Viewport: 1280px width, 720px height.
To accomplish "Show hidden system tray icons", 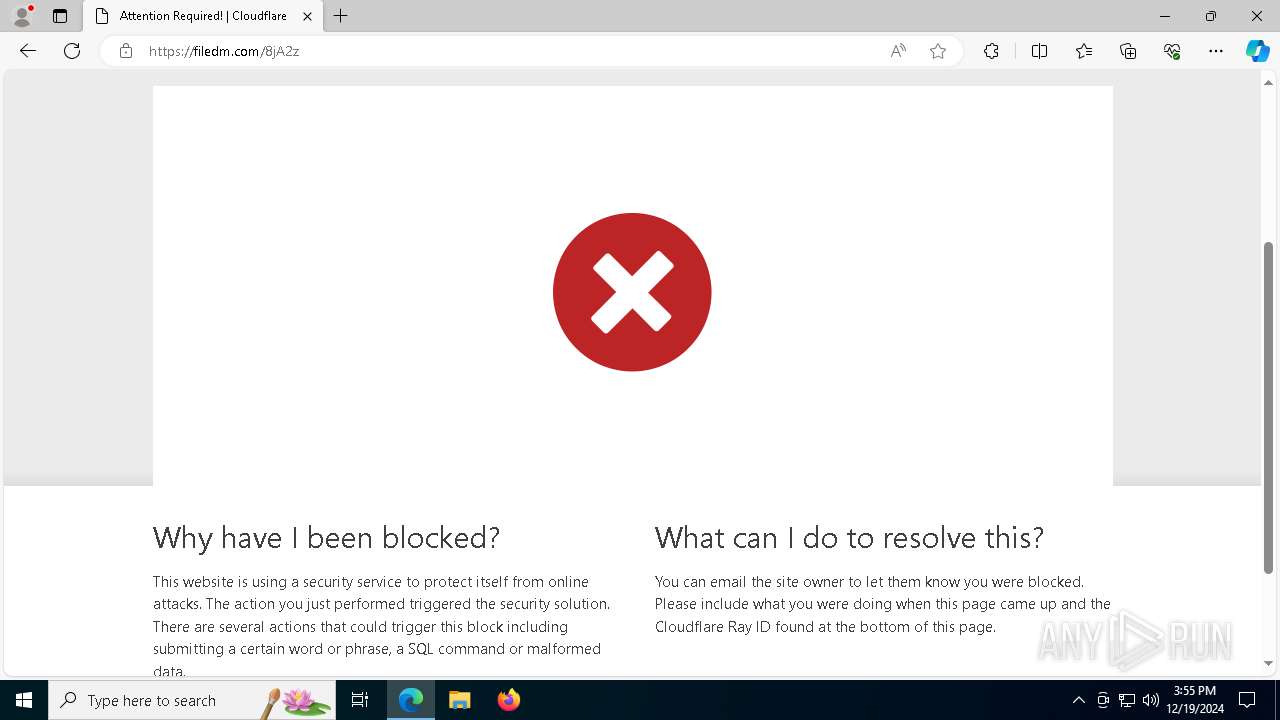I will [x=1078, y=700].
